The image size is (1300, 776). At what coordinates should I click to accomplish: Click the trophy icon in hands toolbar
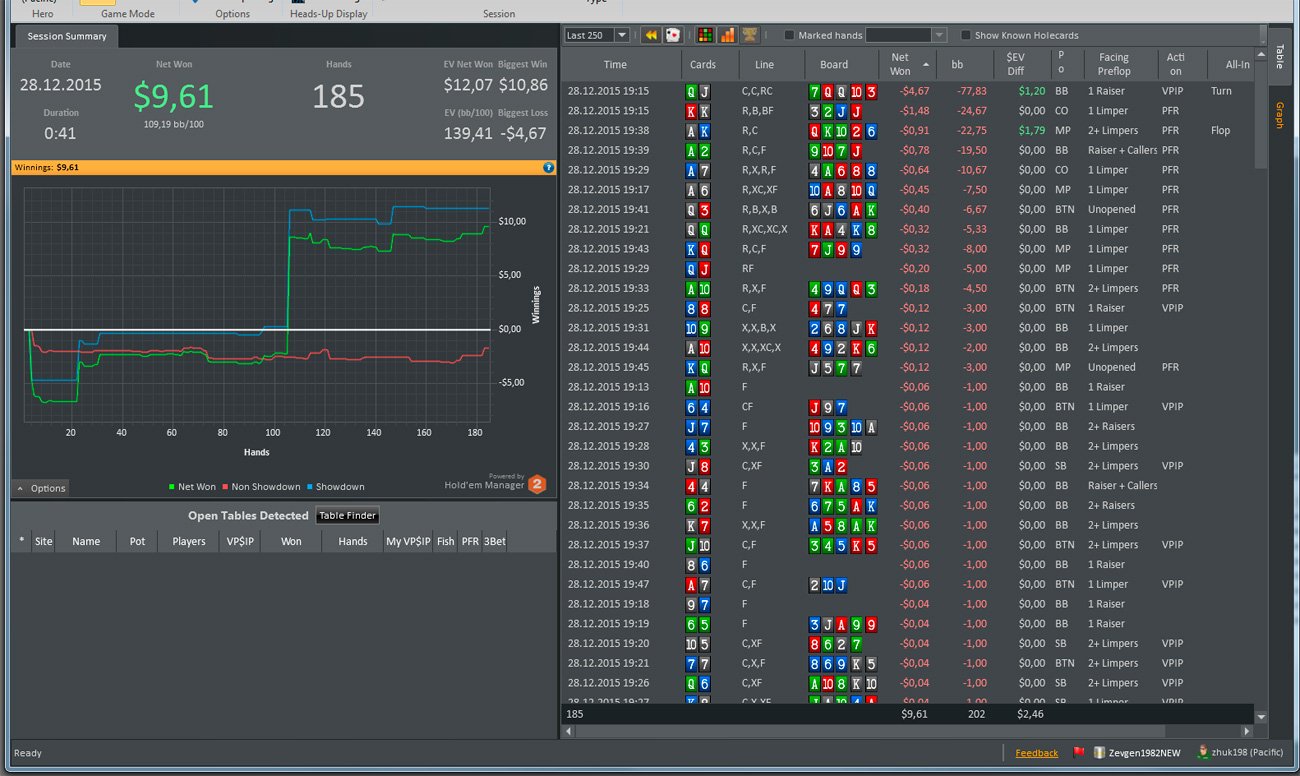(x=749, y=35)
